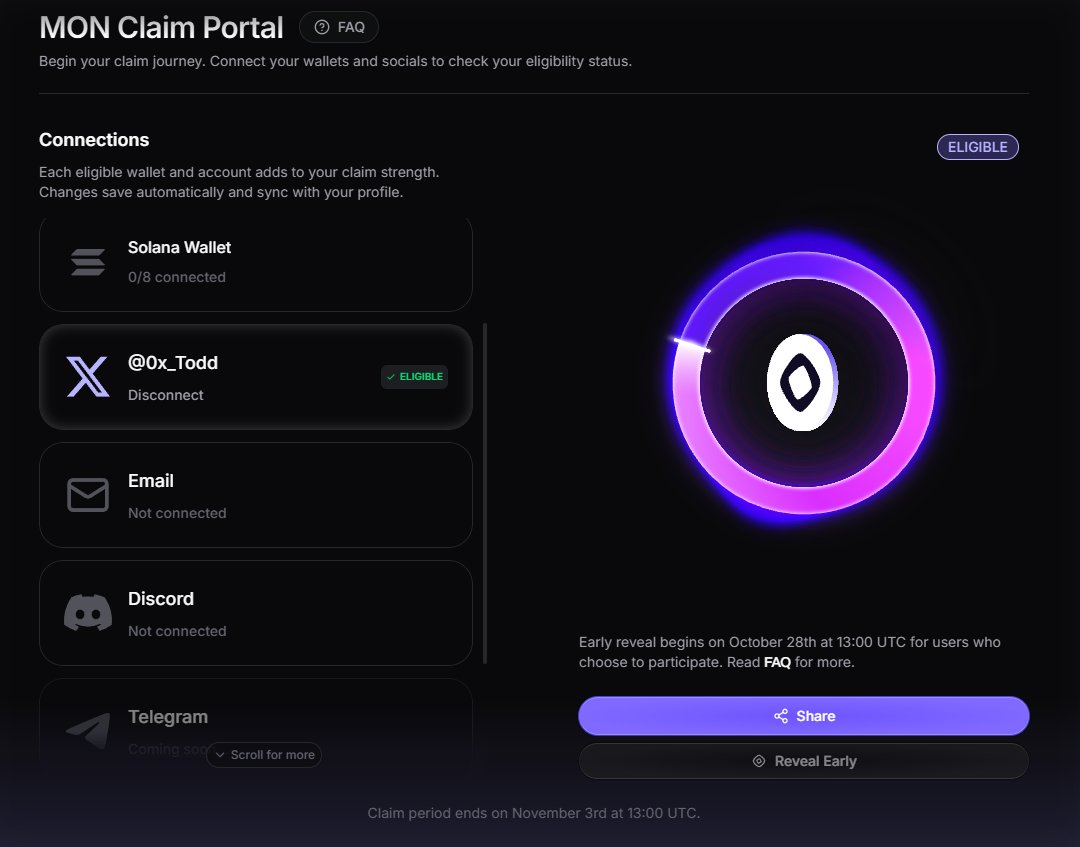Select the Email connection label

[151, 481]
